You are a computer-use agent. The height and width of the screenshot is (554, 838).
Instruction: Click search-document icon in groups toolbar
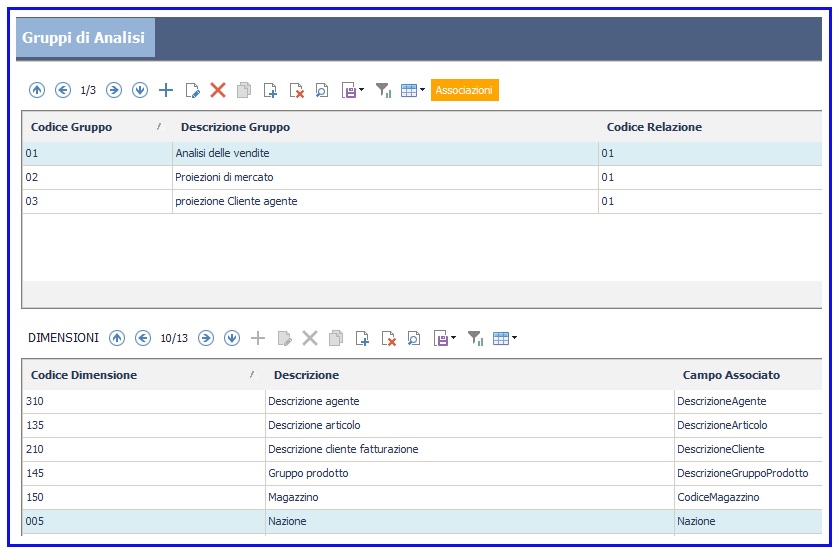coord(322,90)
